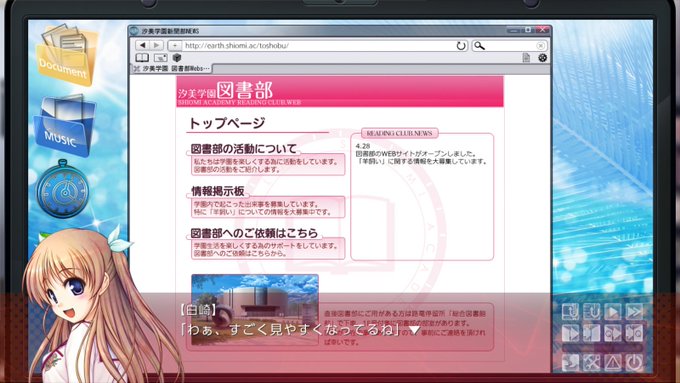This screenshot has height=383, width=680.
Task: Click the browser window title 汐美学園新聞部NEWS
Action: (170, 31)
